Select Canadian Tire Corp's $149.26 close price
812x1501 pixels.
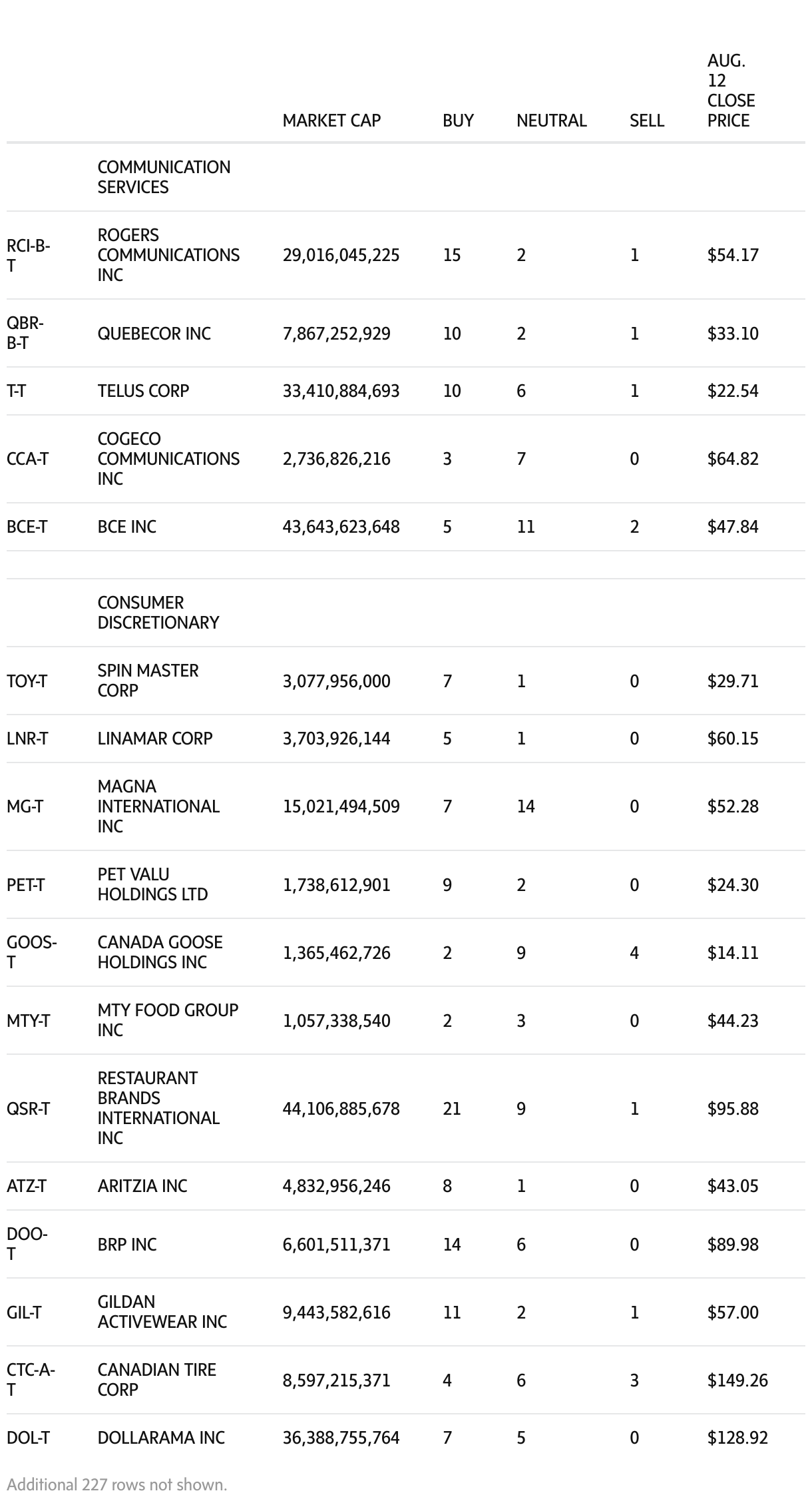click(737, 1380)
